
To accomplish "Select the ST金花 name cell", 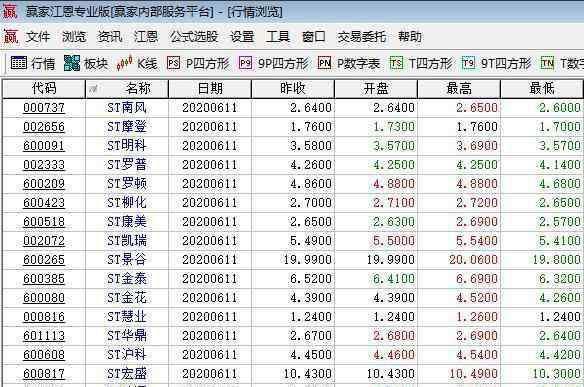I will click(127, 298).
